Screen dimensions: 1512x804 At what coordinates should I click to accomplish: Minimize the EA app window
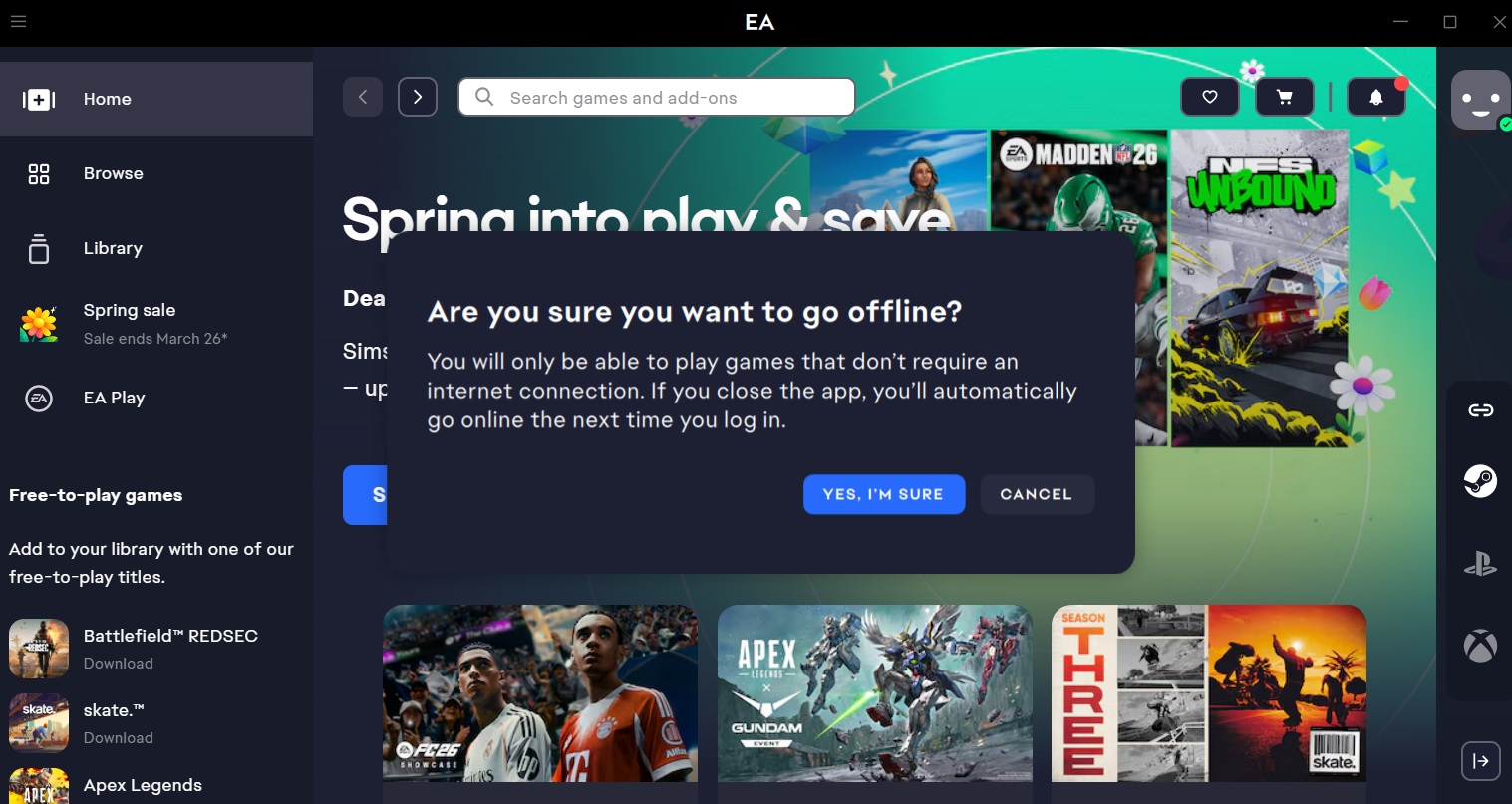1401,21
